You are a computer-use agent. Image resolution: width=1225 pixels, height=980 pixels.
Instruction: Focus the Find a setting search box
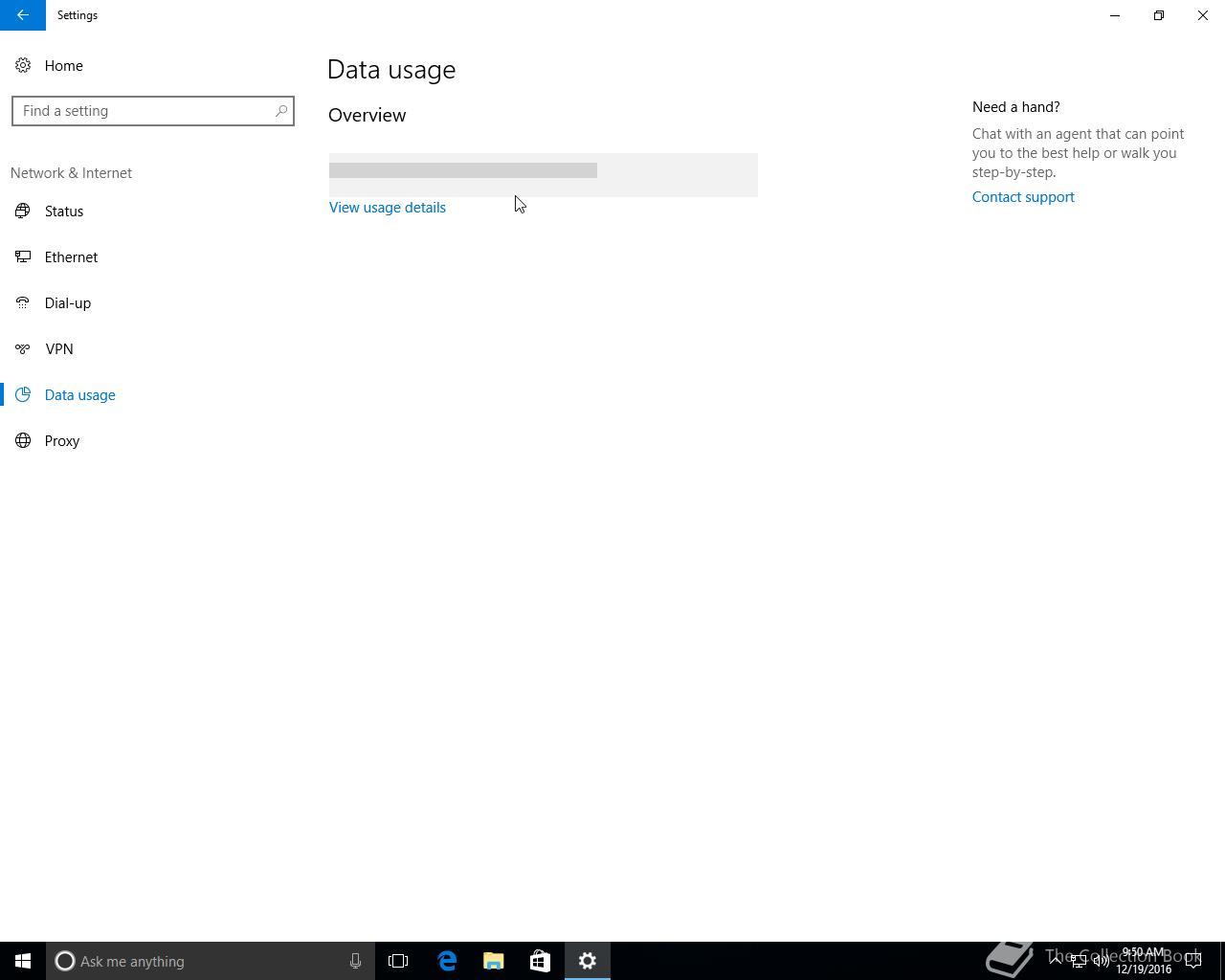(153, 111)
